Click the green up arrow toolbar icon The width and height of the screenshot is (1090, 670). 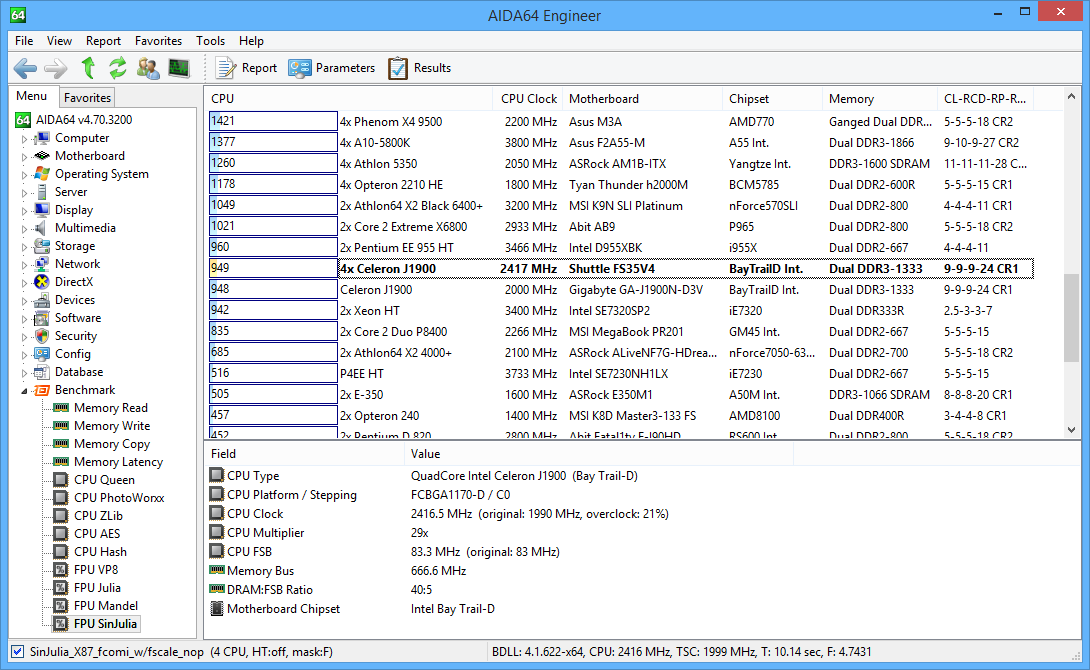click(x=88, y=67)
